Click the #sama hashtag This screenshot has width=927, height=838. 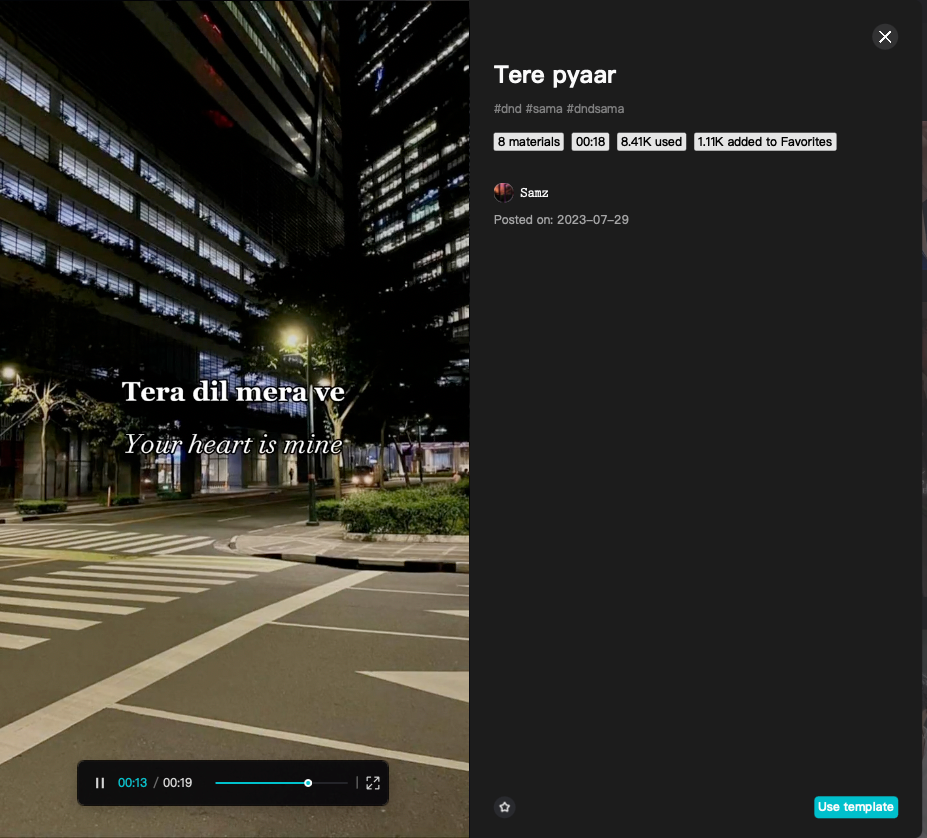(543, 109)
